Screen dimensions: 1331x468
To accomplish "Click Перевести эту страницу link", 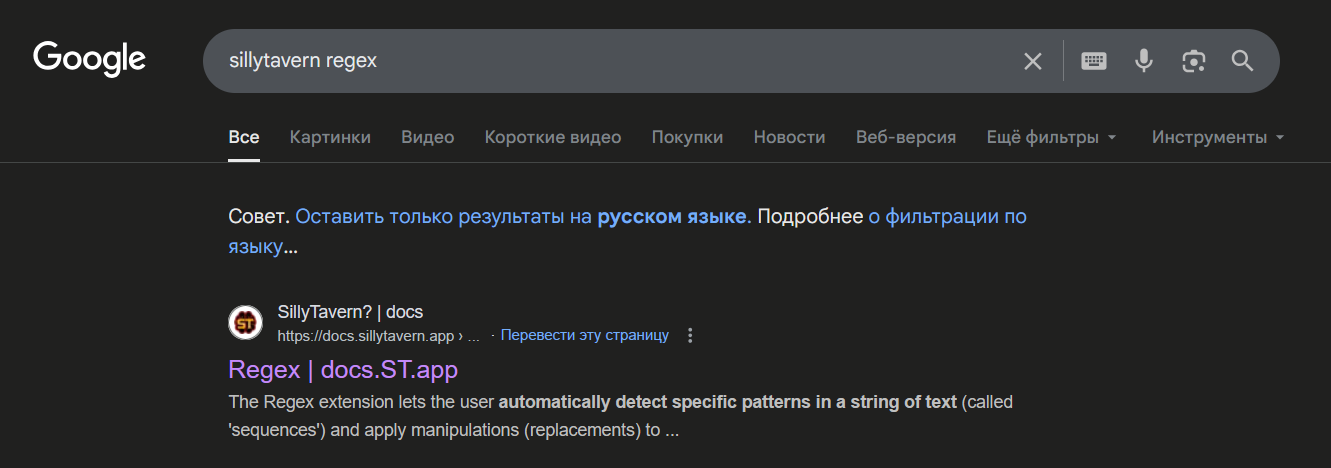I will (x=585, y=335).
